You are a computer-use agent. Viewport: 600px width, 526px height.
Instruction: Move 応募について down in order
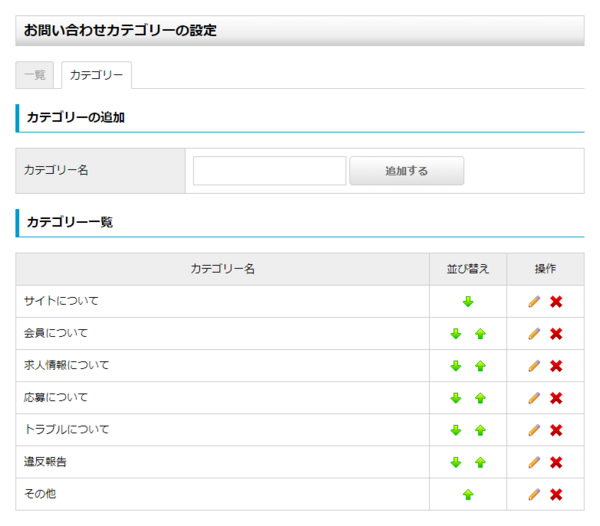coord(455,398)
